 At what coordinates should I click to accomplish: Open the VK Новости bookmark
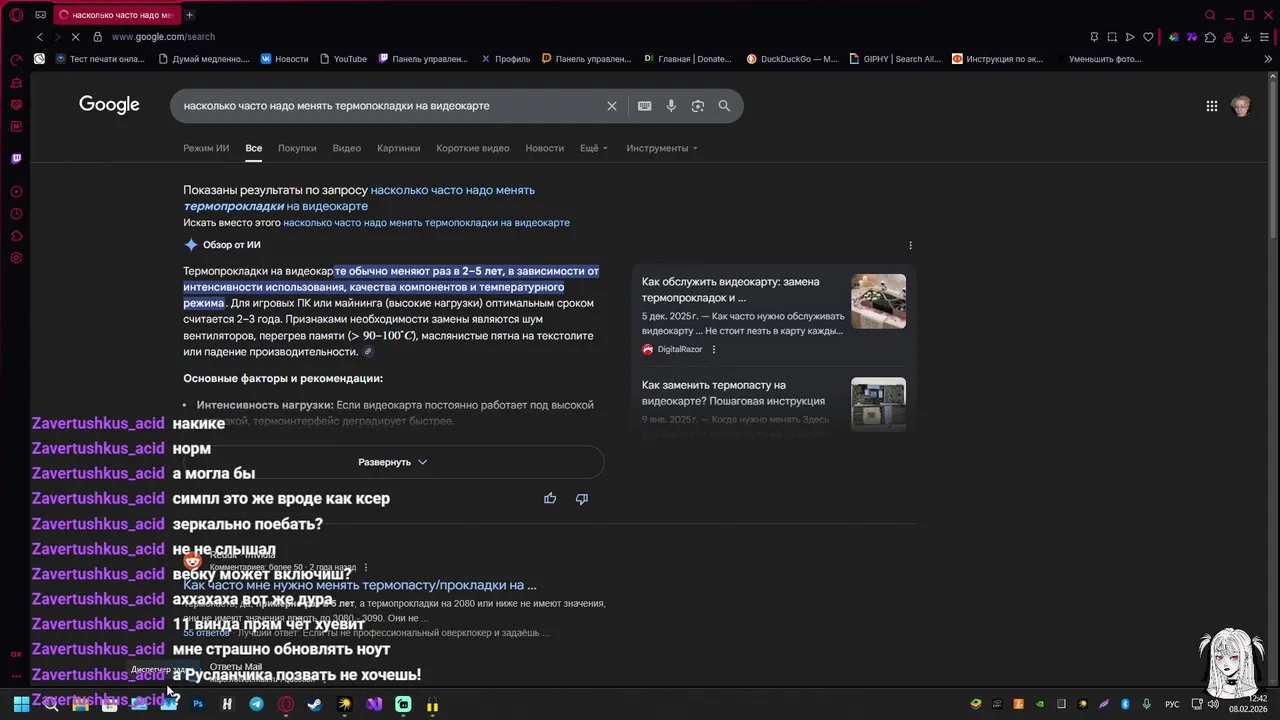(285, 59)
